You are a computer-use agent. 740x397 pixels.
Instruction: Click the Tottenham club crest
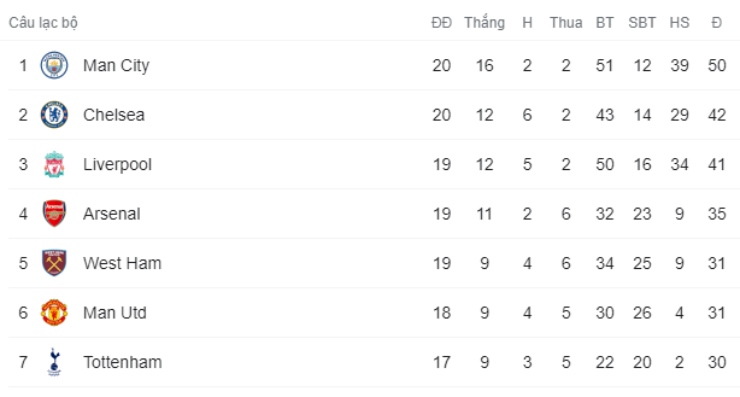[x=54, y=362]
